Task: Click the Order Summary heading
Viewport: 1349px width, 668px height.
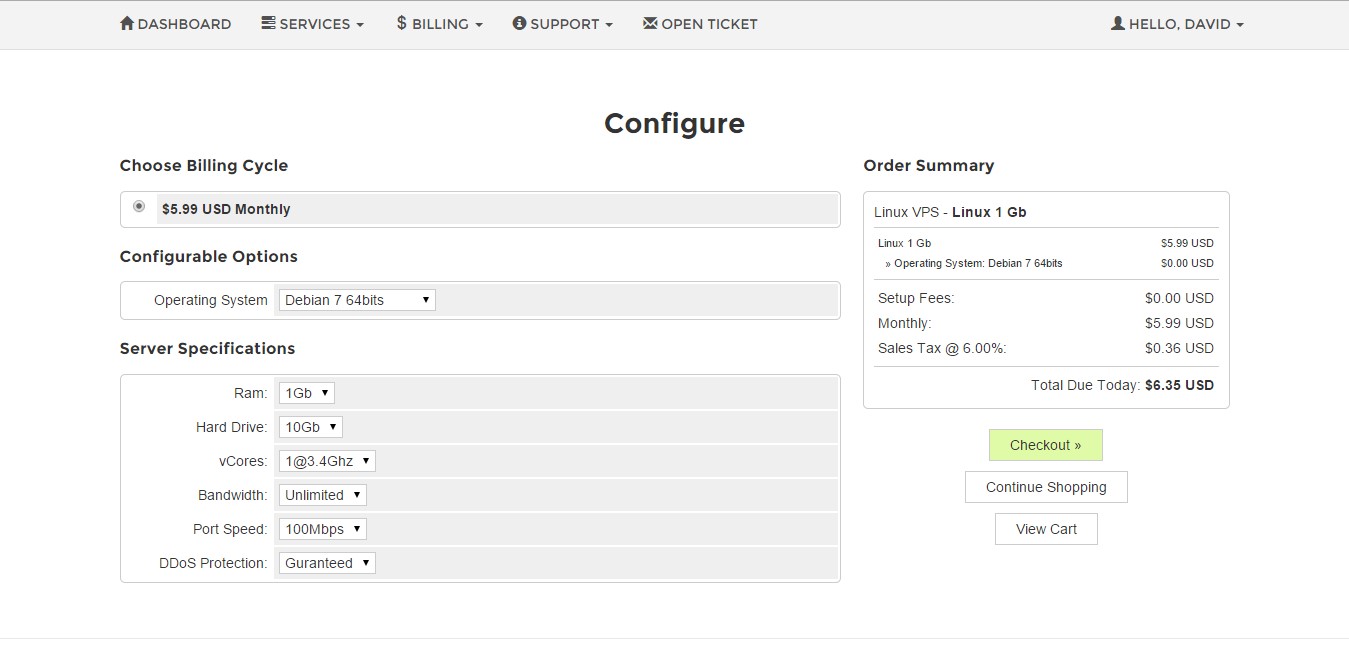Action: (929, 166)
